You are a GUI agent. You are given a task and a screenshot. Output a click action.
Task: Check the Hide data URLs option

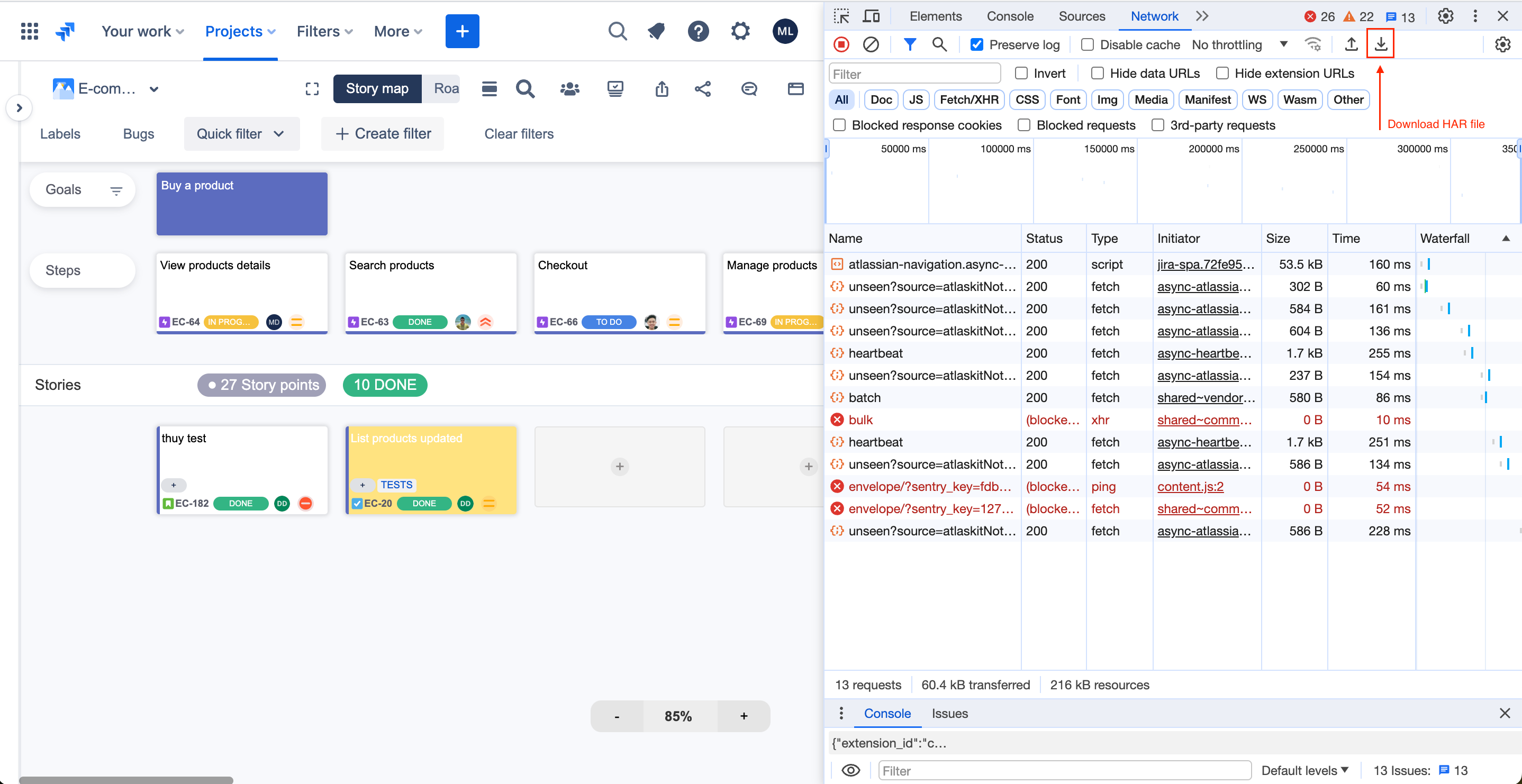tap(1097, 73)
